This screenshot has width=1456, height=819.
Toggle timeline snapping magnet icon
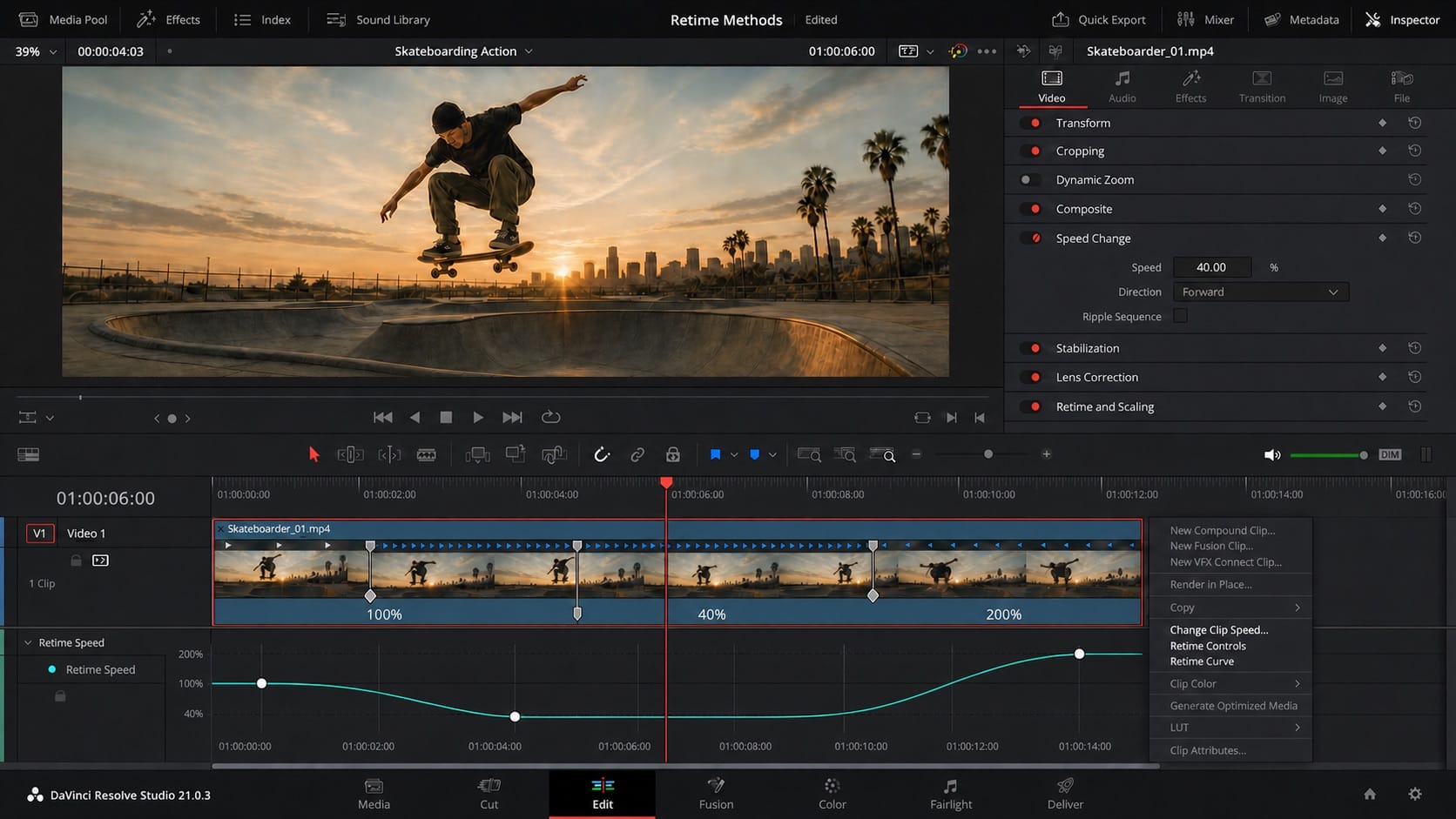point(602,454)
